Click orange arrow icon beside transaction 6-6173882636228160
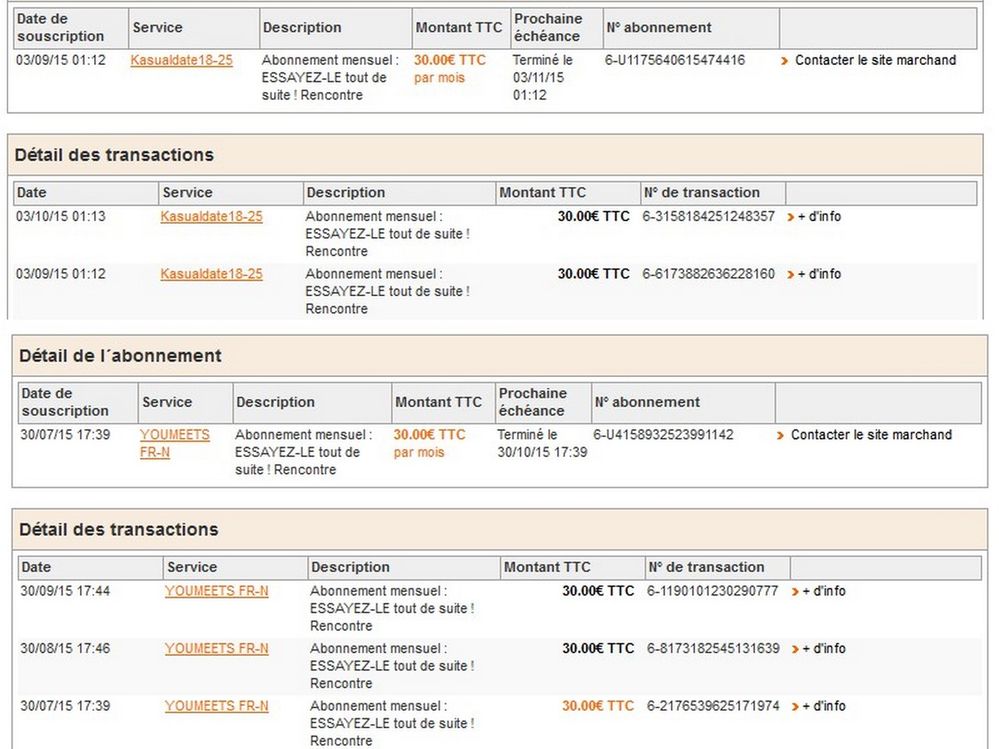The image size is (999, 749). [x=791, y=274]
